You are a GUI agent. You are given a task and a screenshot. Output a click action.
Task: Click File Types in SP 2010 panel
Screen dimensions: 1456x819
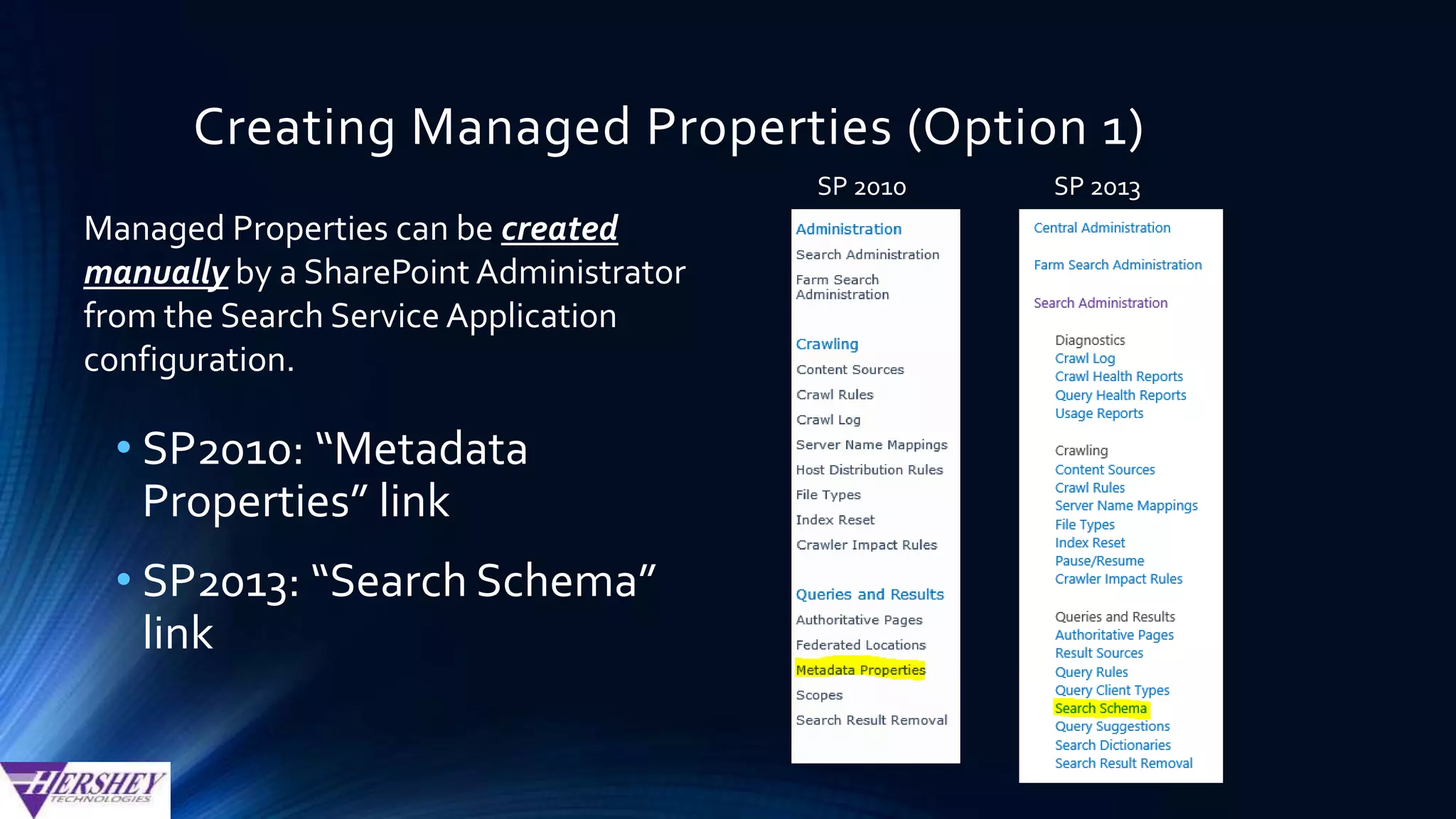(828, 495)
